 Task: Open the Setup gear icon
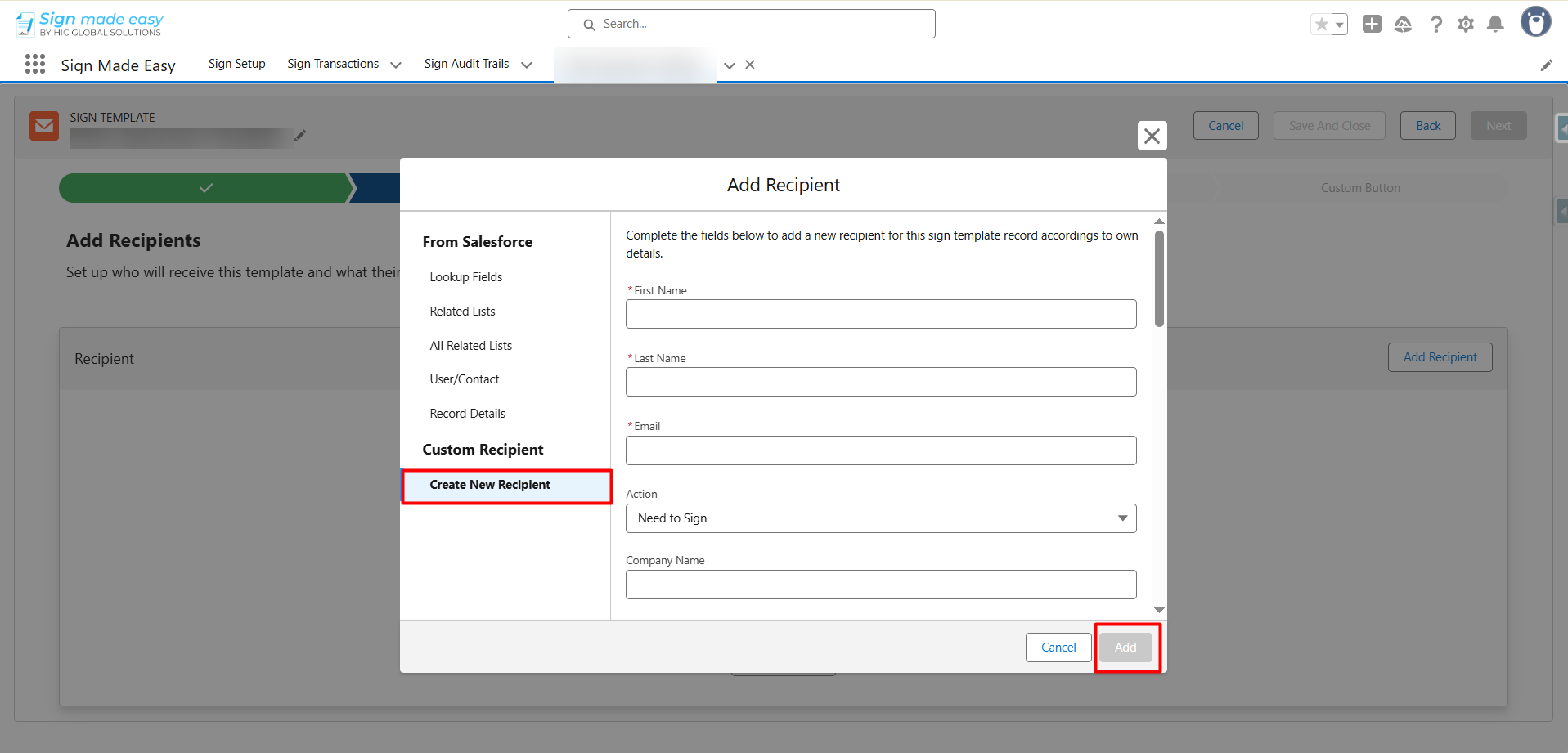click(x=1466, y=25)
